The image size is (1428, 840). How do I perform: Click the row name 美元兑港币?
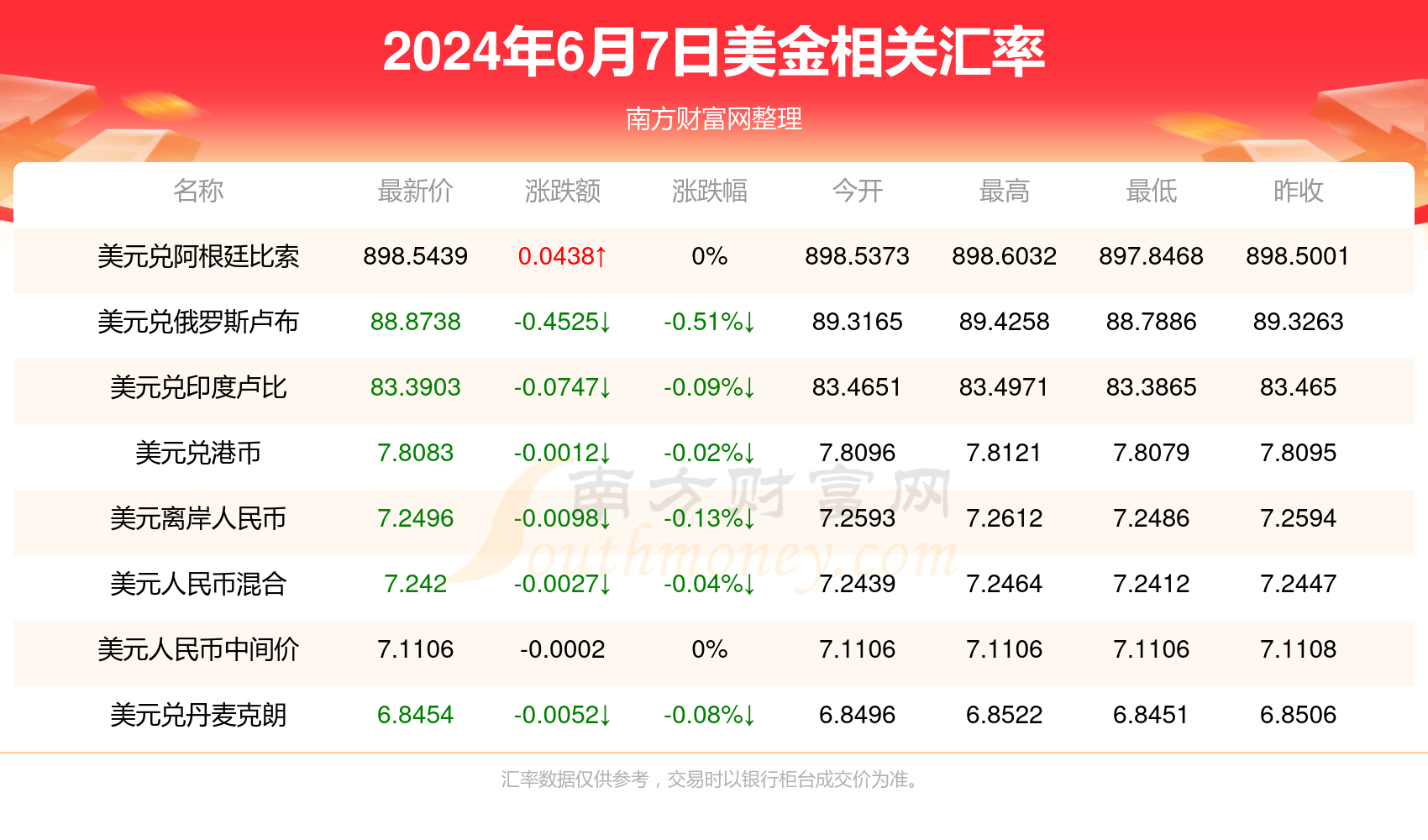tap(198, 453)
